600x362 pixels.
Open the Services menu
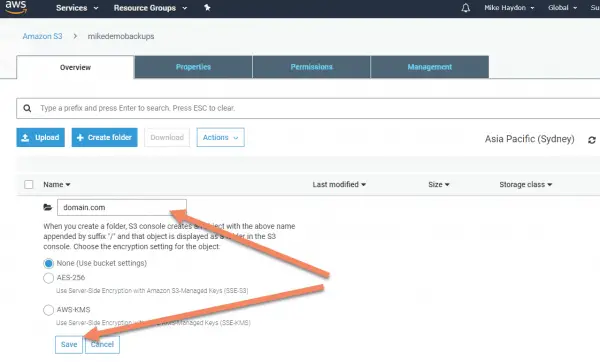77,8
